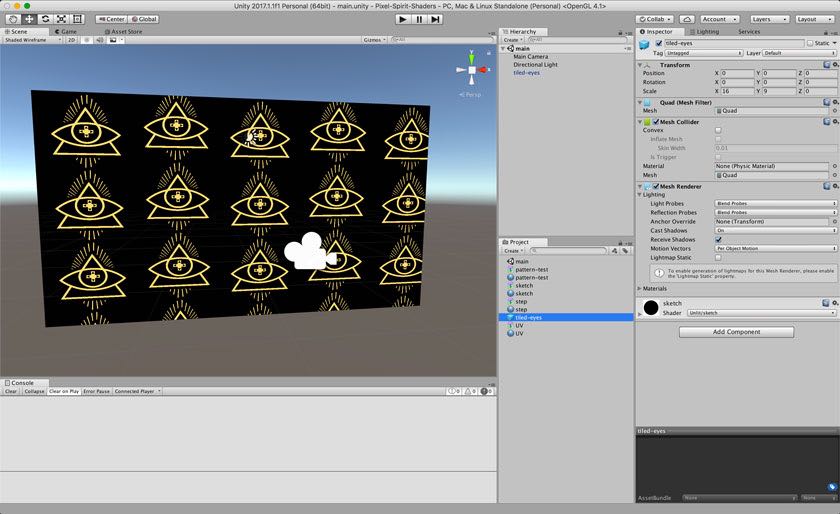
Task: Enable the Convex checkbox in Mesh Collider
Action: pos(718,130)
